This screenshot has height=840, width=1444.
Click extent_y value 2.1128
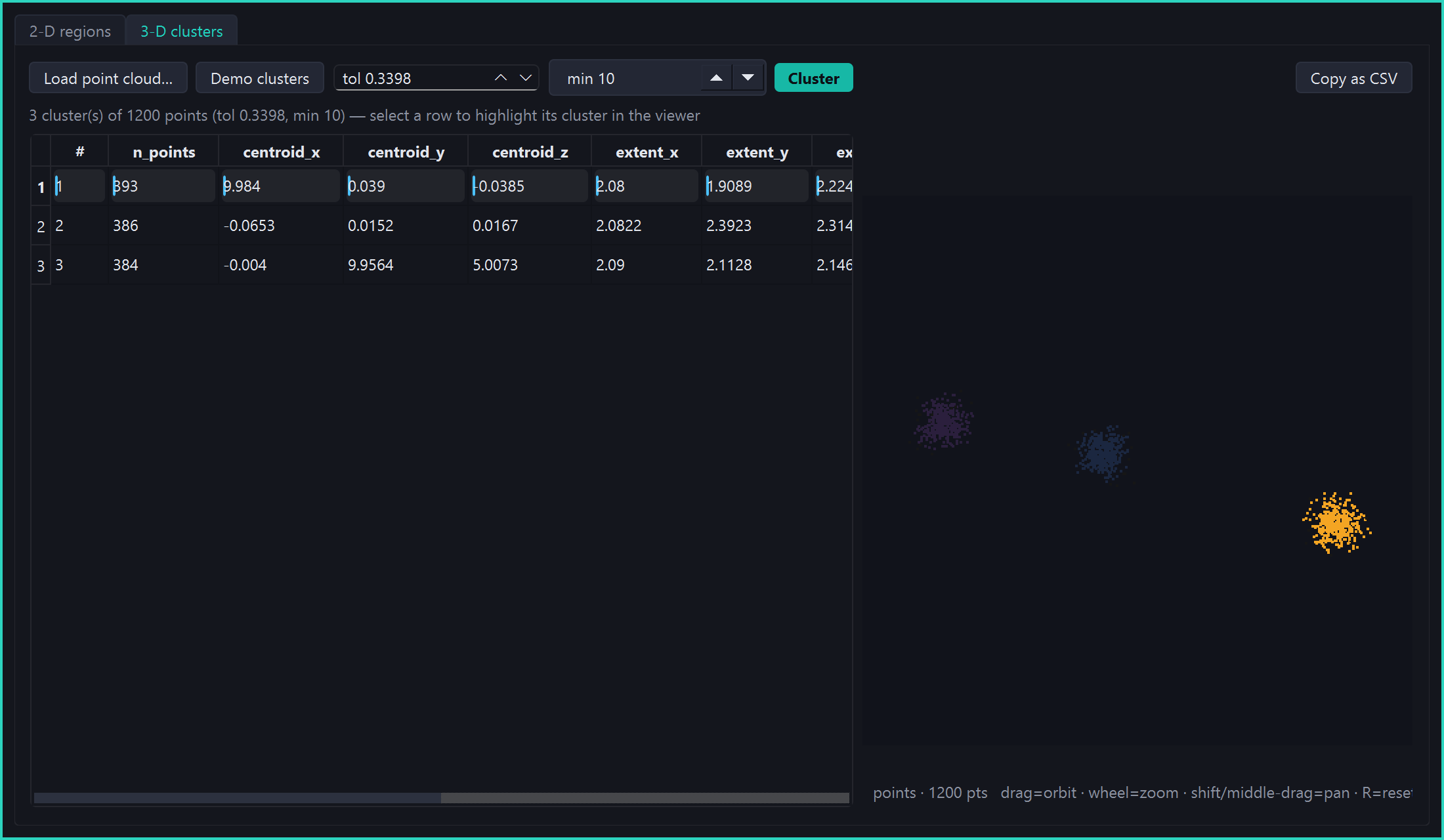coord(757,264)
